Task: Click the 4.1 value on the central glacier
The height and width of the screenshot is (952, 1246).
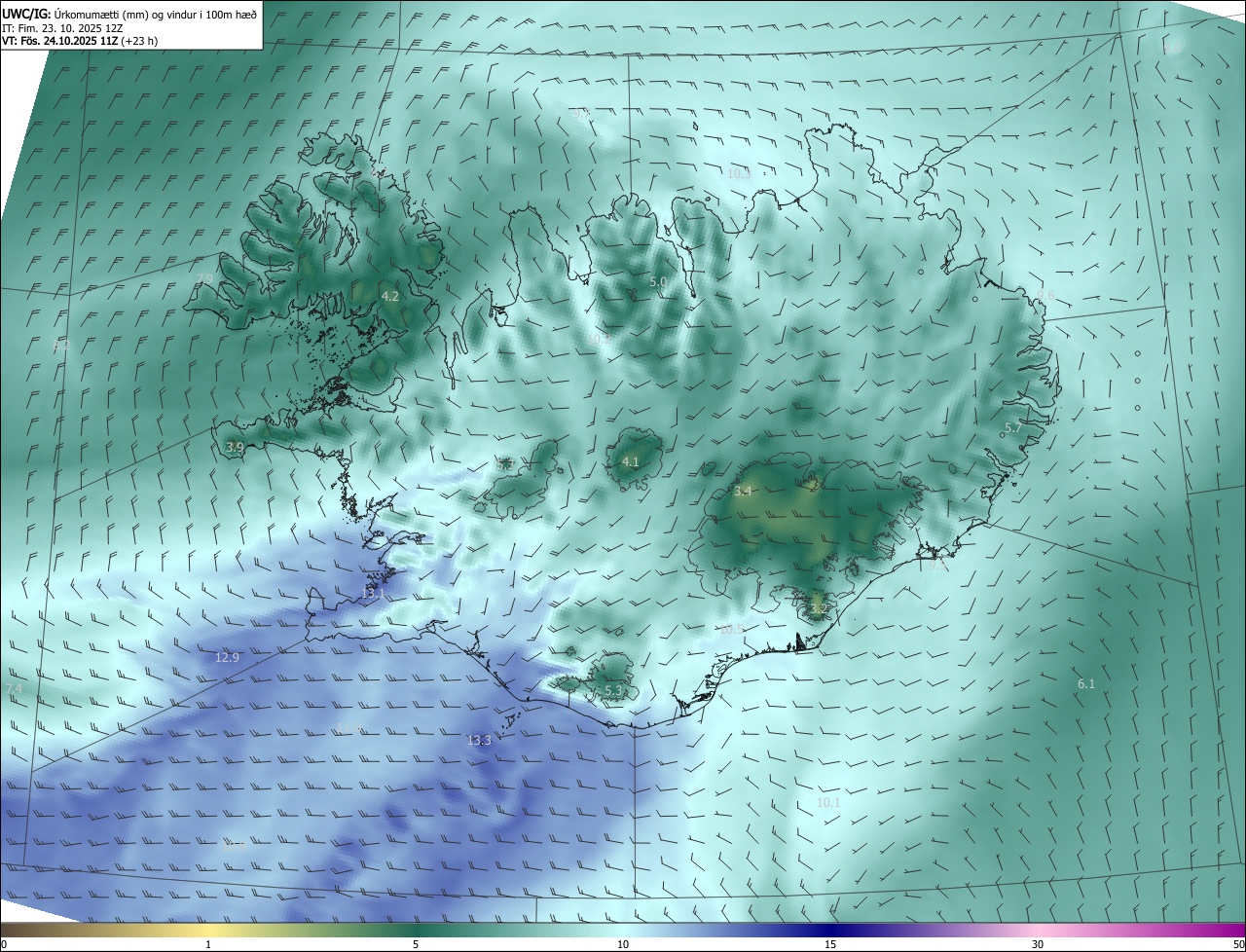Action: click(x=630, y=461)
